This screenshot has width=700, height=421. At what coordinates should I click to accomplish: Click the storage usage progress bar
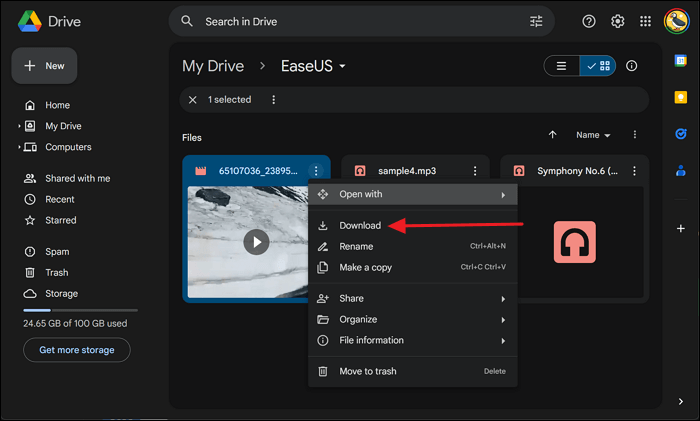pyautogui.click(x=80, y=310)
